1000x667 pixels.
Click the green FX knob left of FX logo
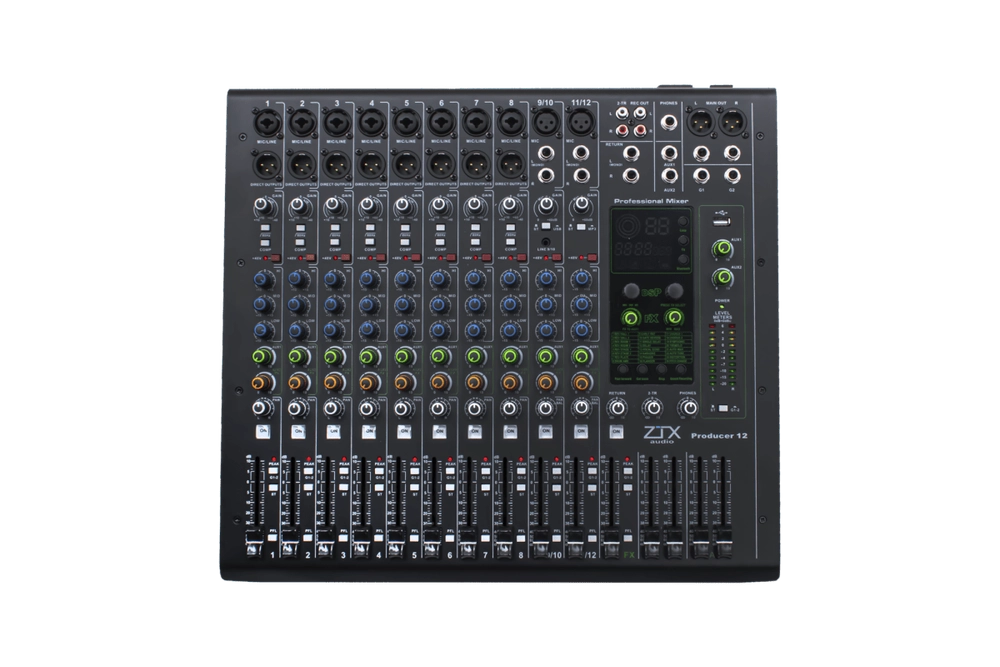click(x=631, y=318)
